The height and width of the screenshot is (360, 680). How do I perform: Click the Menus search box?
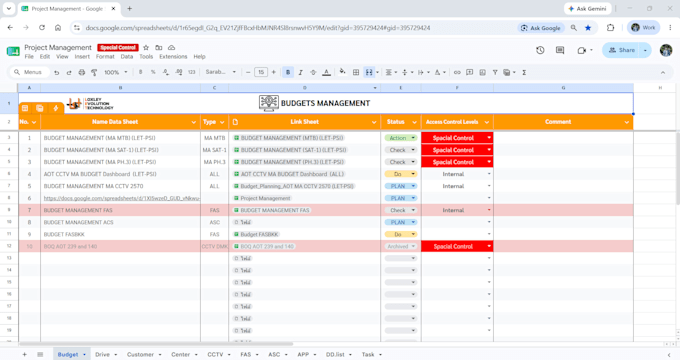[x=29, y=72]
